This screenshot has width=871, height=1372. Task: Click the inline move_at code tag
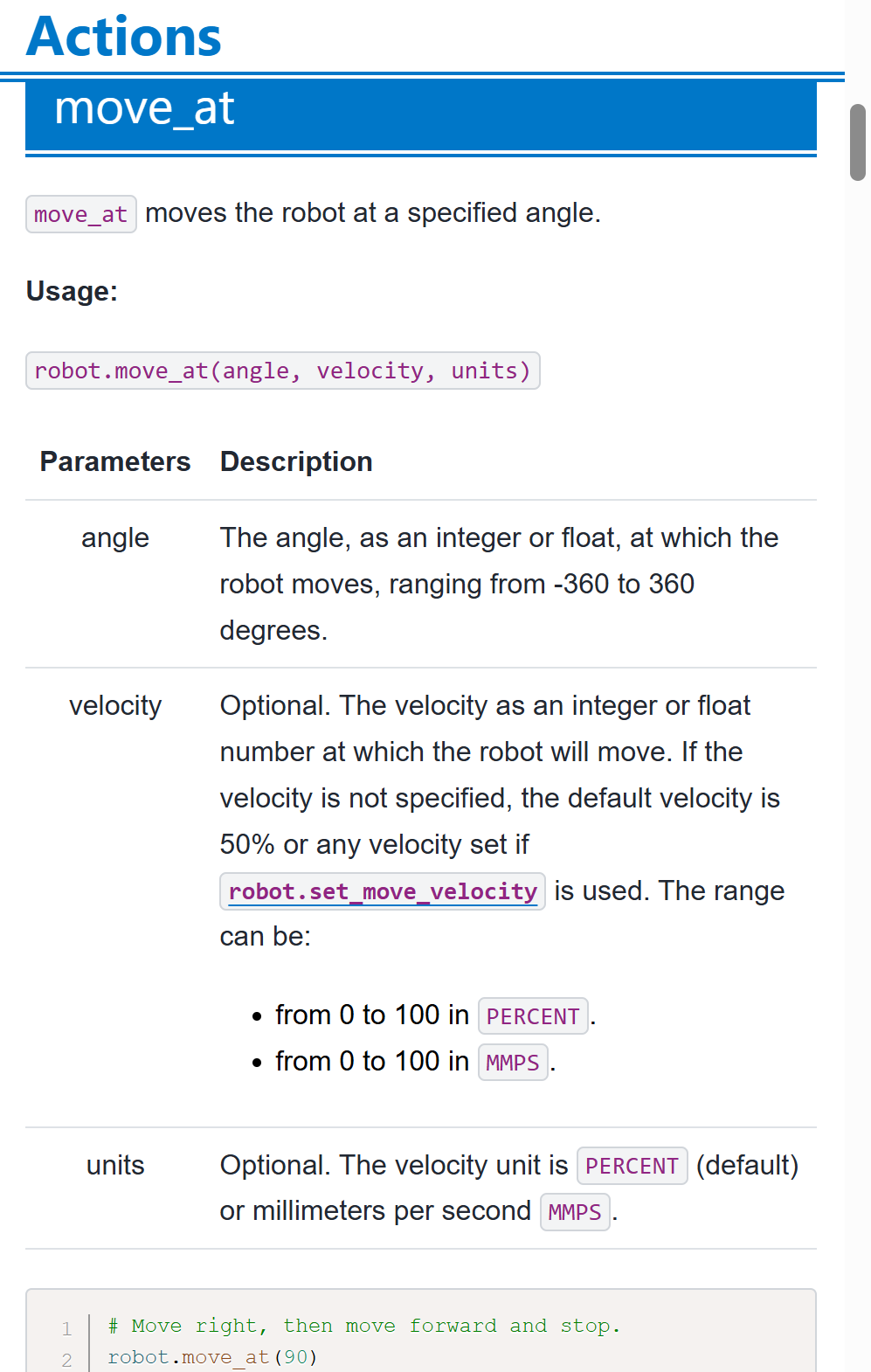(80, 214)
